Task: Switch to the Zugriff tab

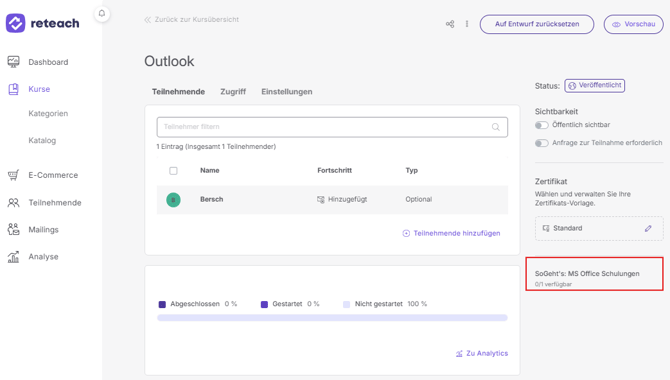Action: pos(233,91)
